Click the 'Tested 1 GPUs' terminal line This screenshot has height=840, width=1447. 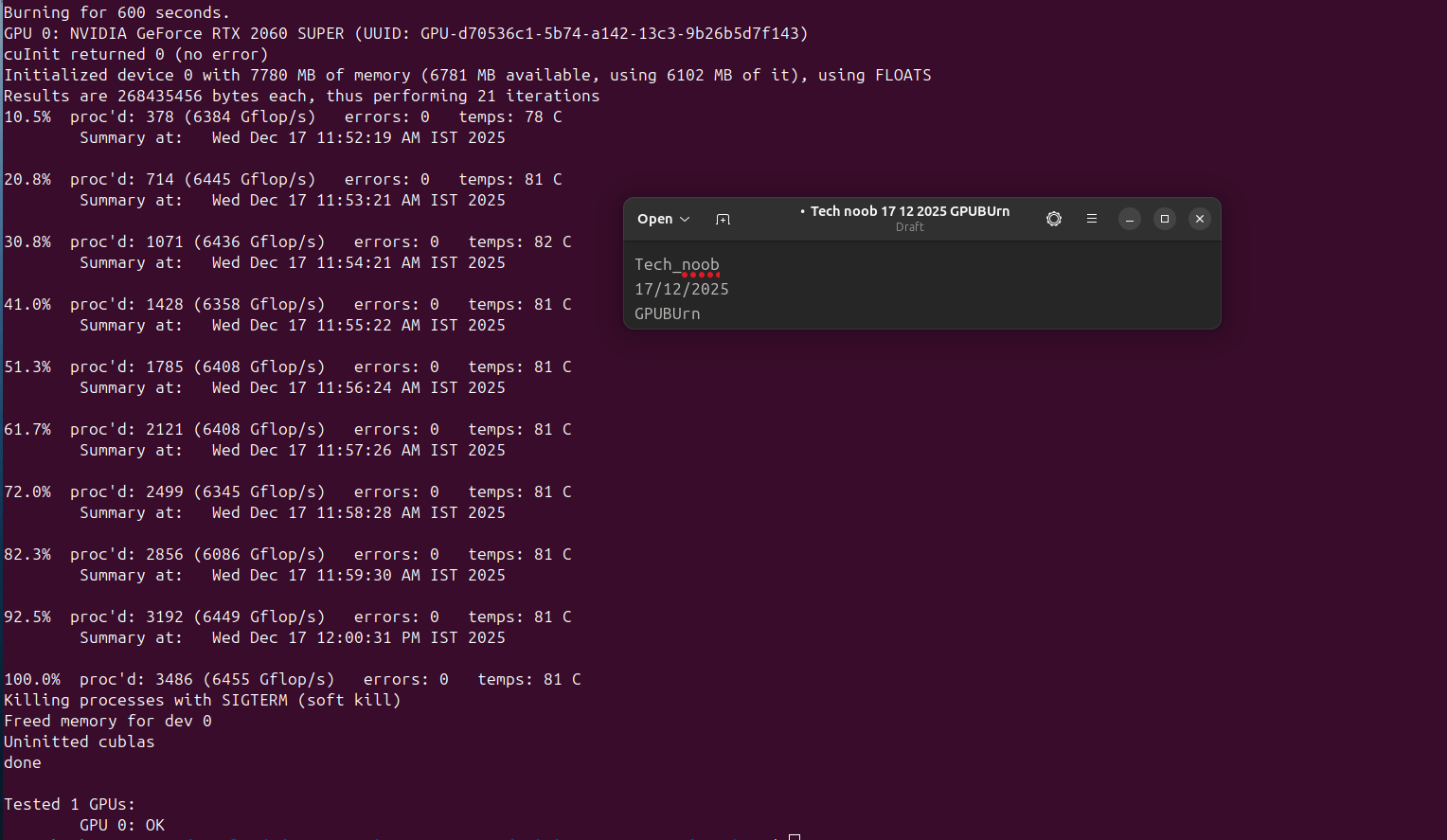coord(69,805)
